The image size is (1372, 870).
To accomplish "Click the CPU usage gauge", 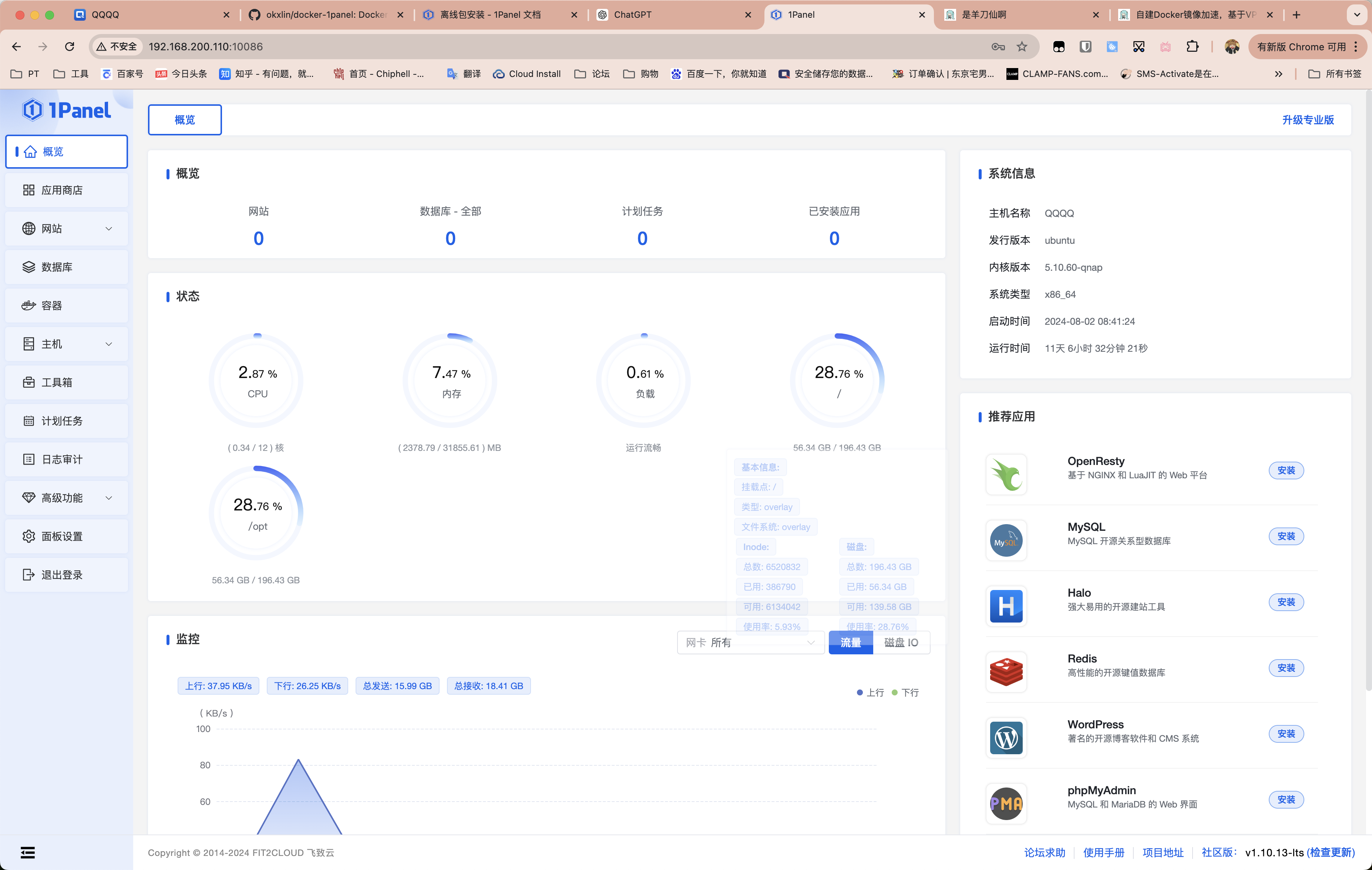I will tap(256, 381).
